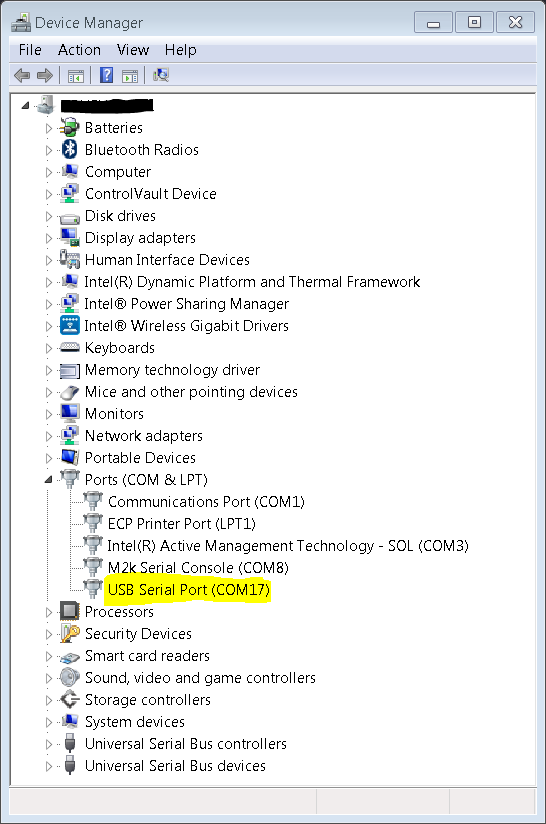Select the Universal Serial Bus devices label
Image resolution: width=546 pixels, height=824 pixels.
175,766
